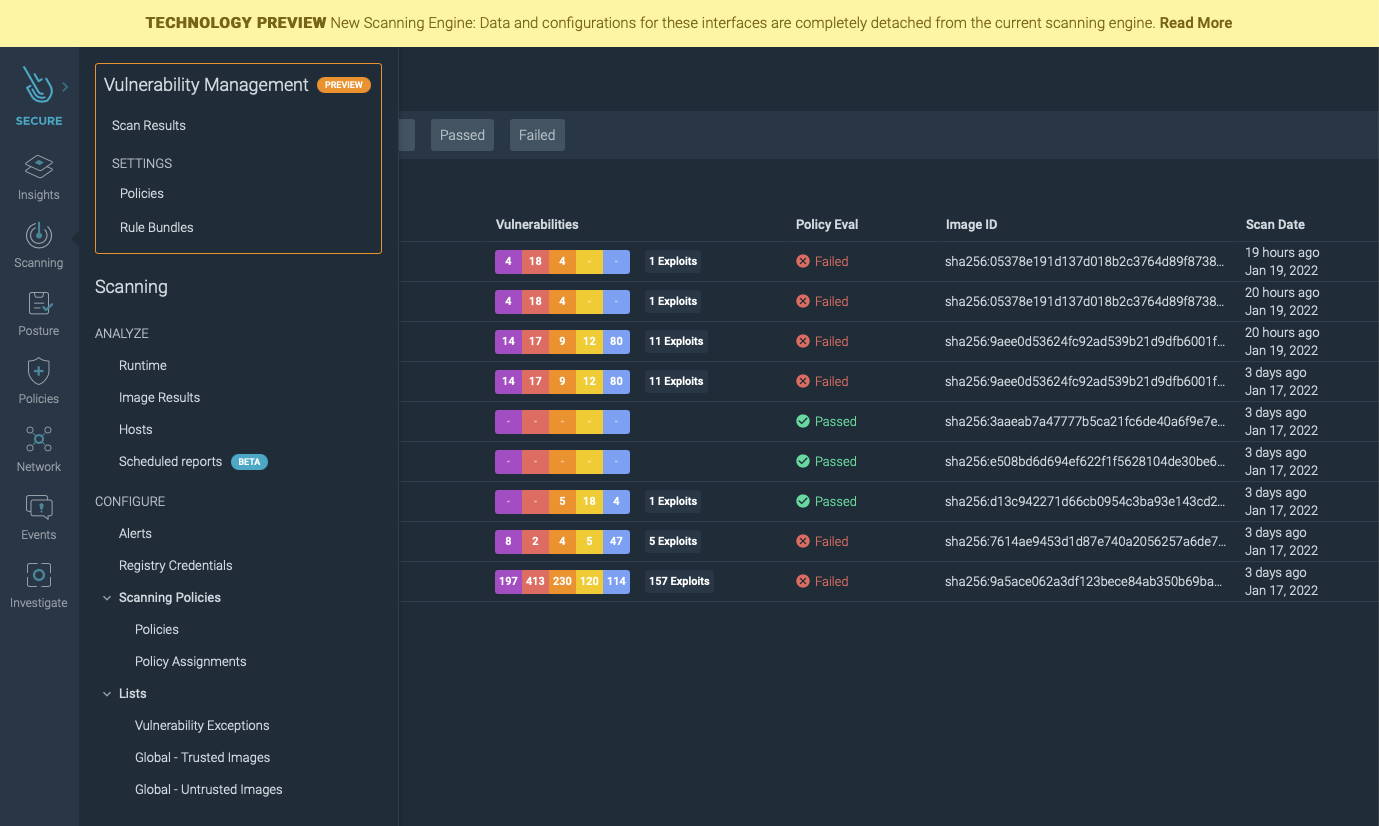Image resolution: width=1379 pixels, height=826 pixels.
Task: Open Image Results under Analyze
Action: [160, 397]
